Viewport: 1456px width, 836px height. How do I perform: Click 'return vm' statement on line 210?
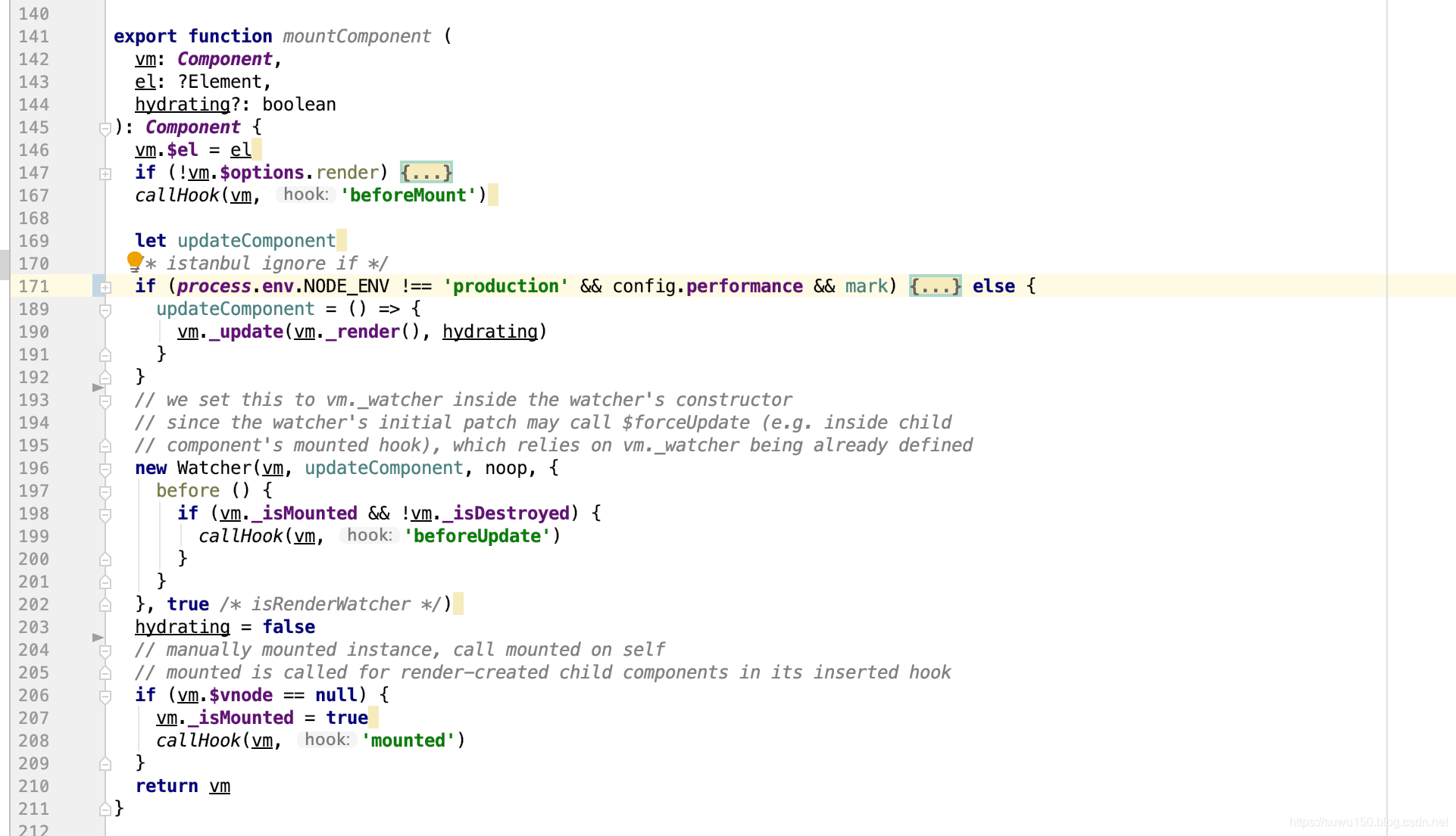(183, 786)
